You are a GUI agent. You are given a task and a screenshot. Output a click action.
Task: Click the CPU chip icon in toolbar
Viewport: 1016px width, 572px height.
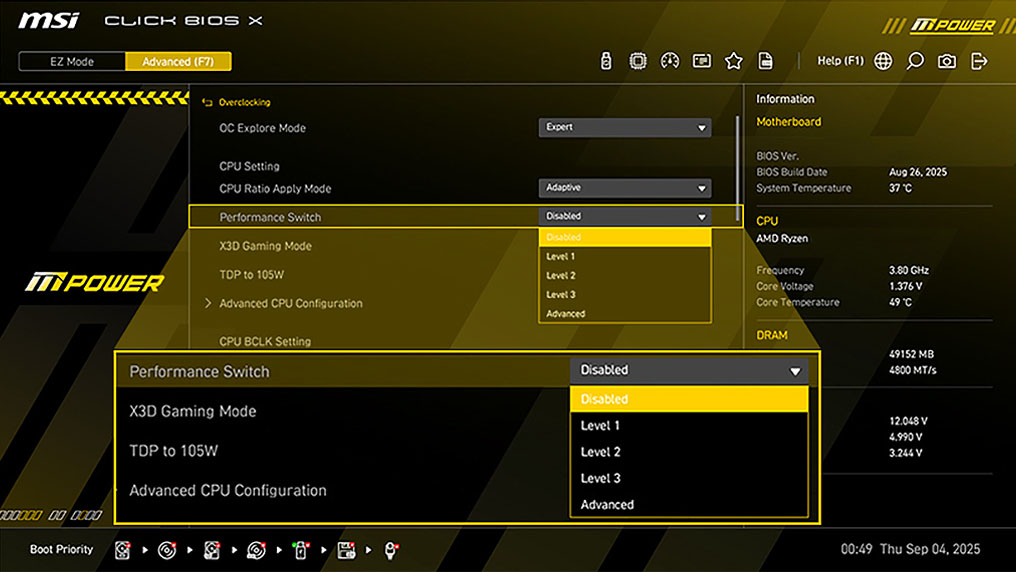(637, 61)
